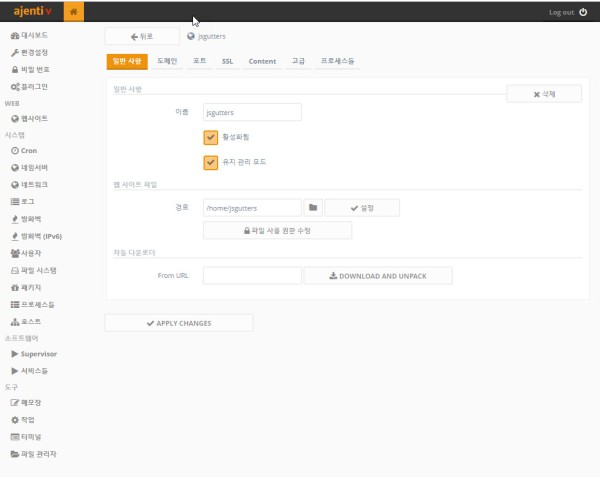Go to home via the orange house icon
Image resolution: width=600 pixels, height=477 pixels.
coord(73,12)
